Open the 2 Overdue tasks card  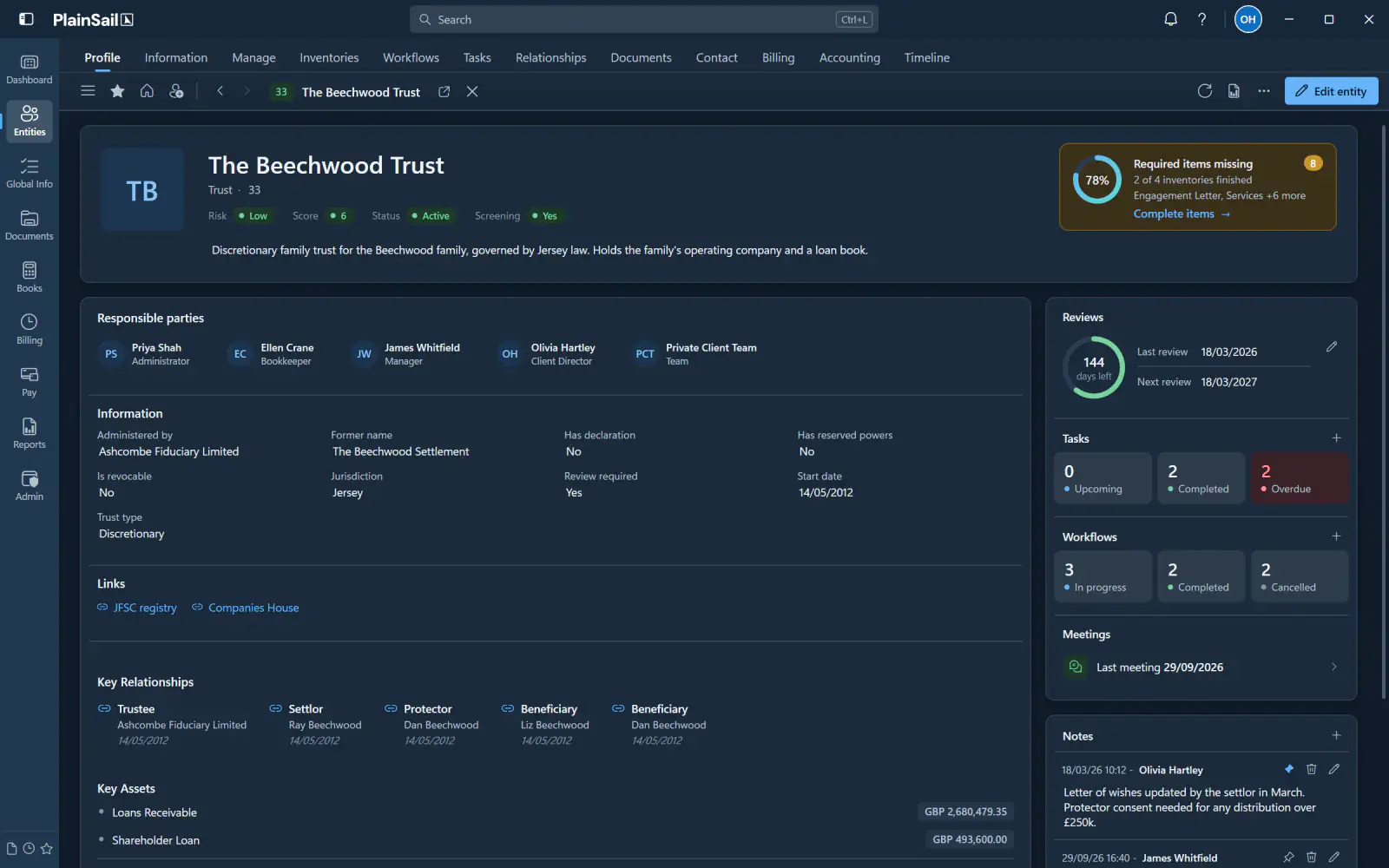(1300, 478)
